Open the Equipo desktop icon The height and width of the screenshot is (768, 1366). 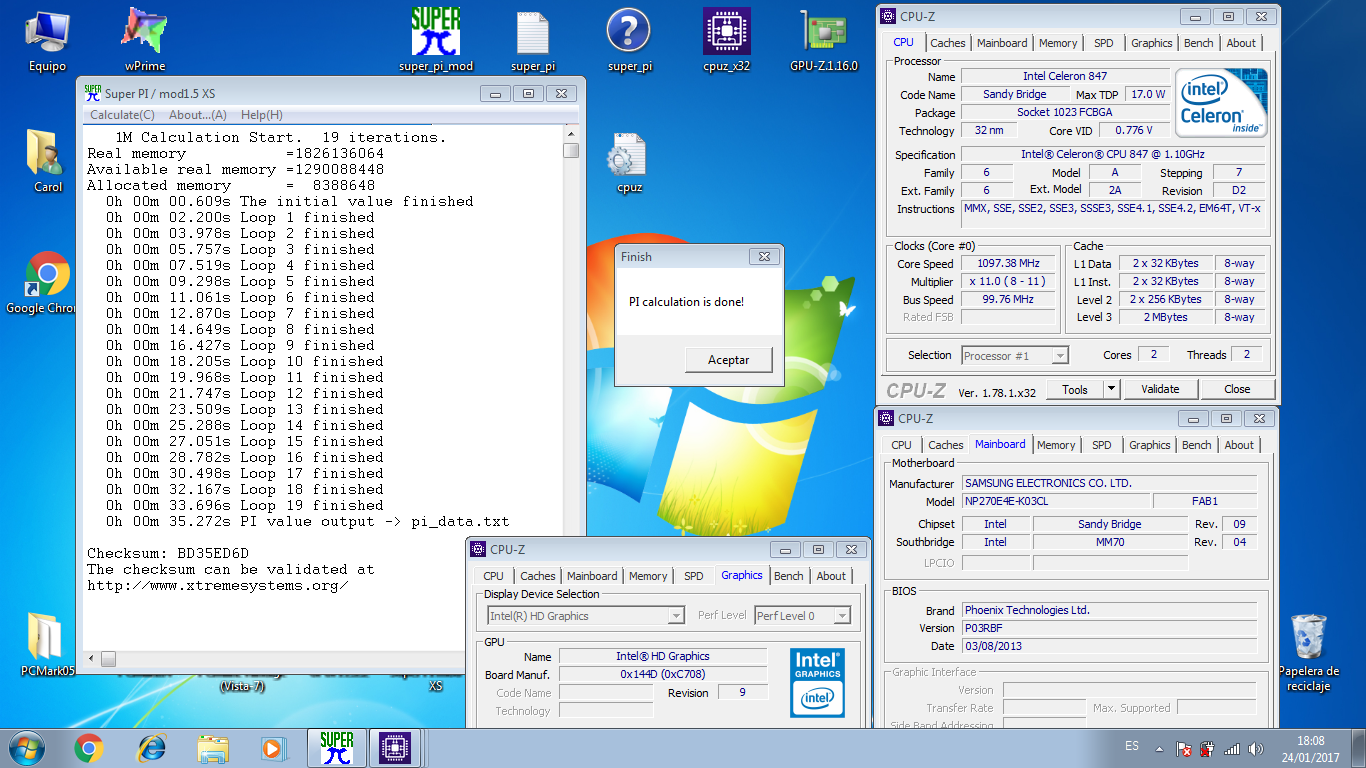46,42
